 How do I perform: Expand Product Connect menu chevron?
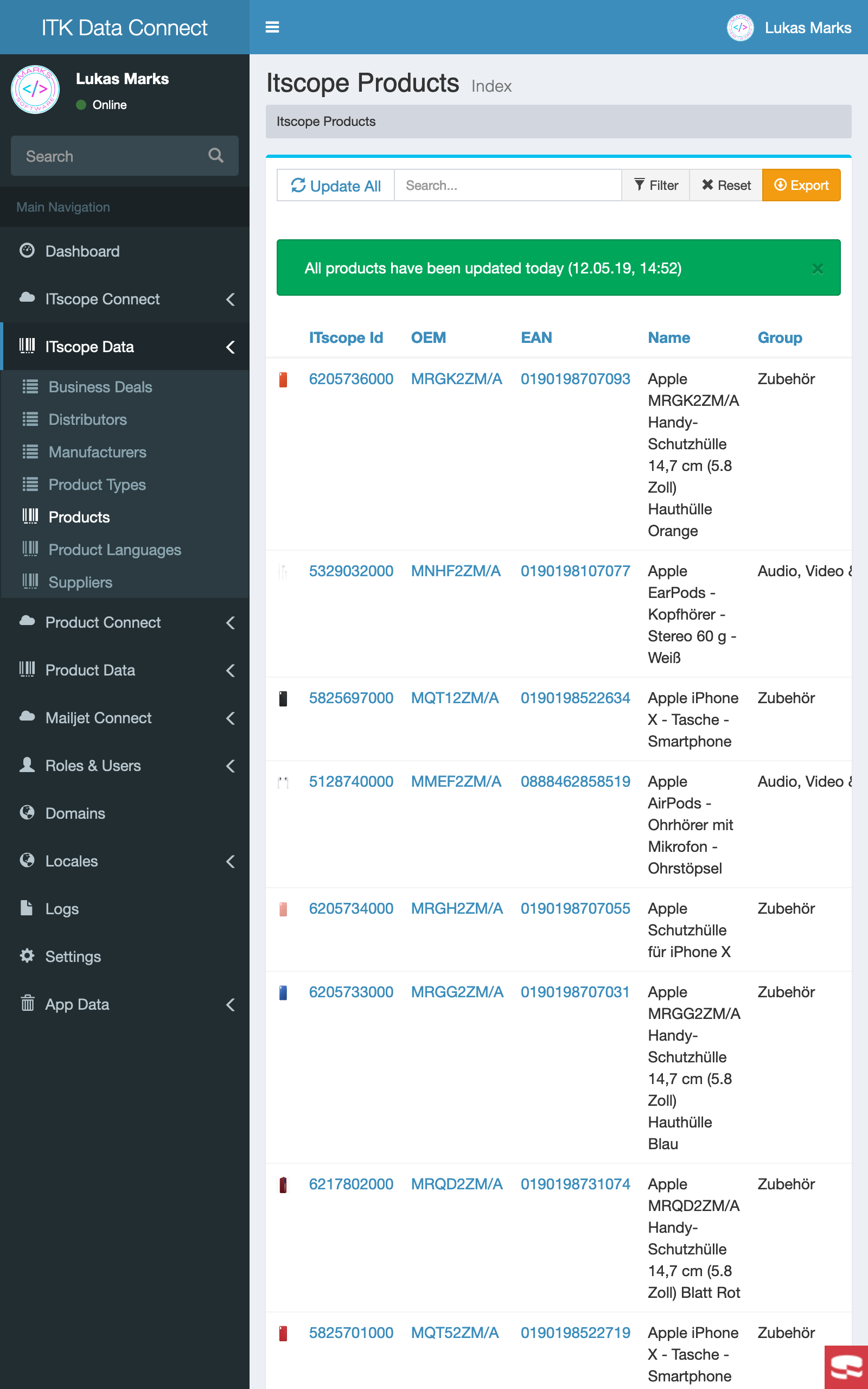click(230, 622)
